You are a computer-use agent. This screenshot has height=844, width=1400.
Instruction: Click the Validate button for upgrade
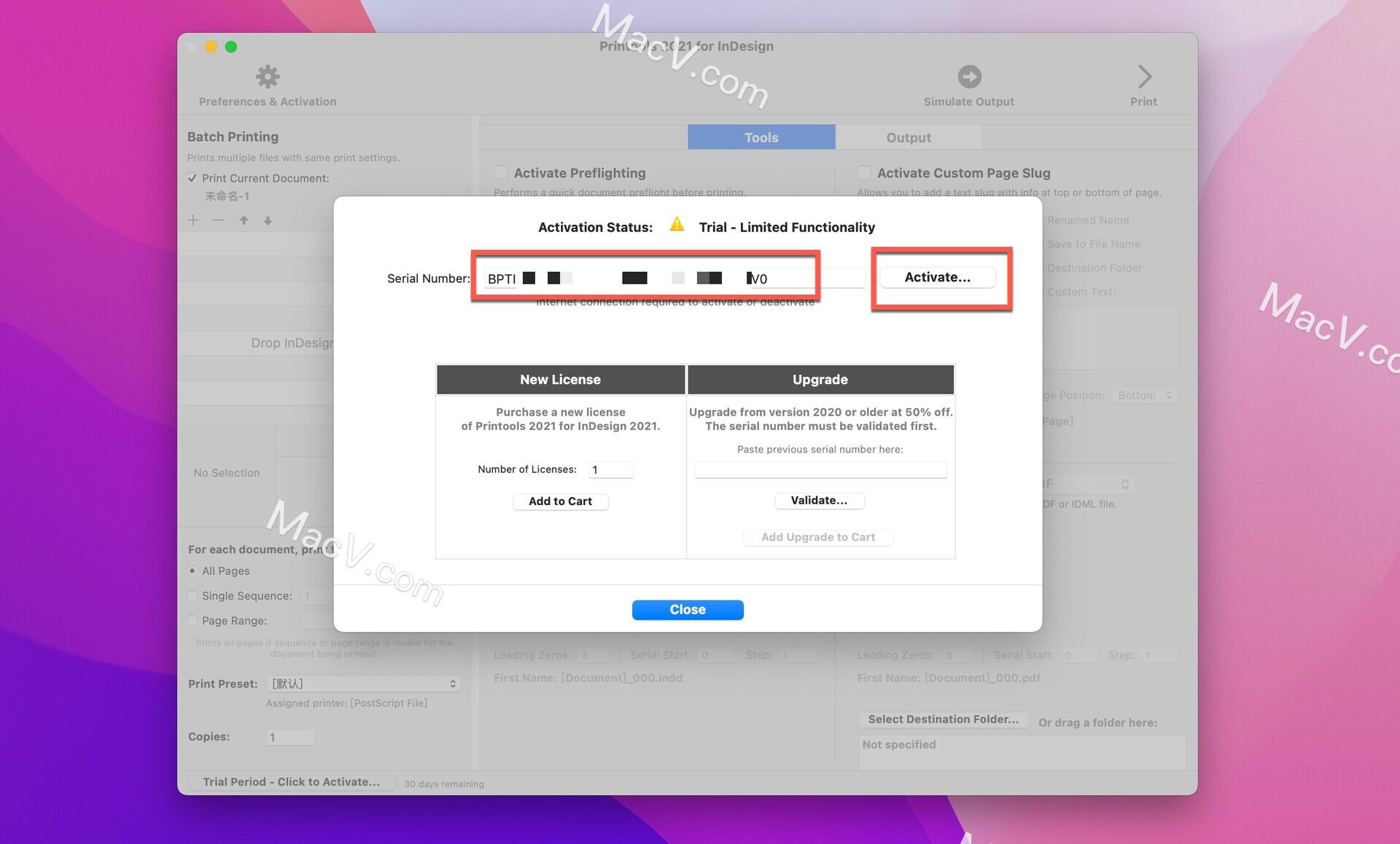pos(819,499)
